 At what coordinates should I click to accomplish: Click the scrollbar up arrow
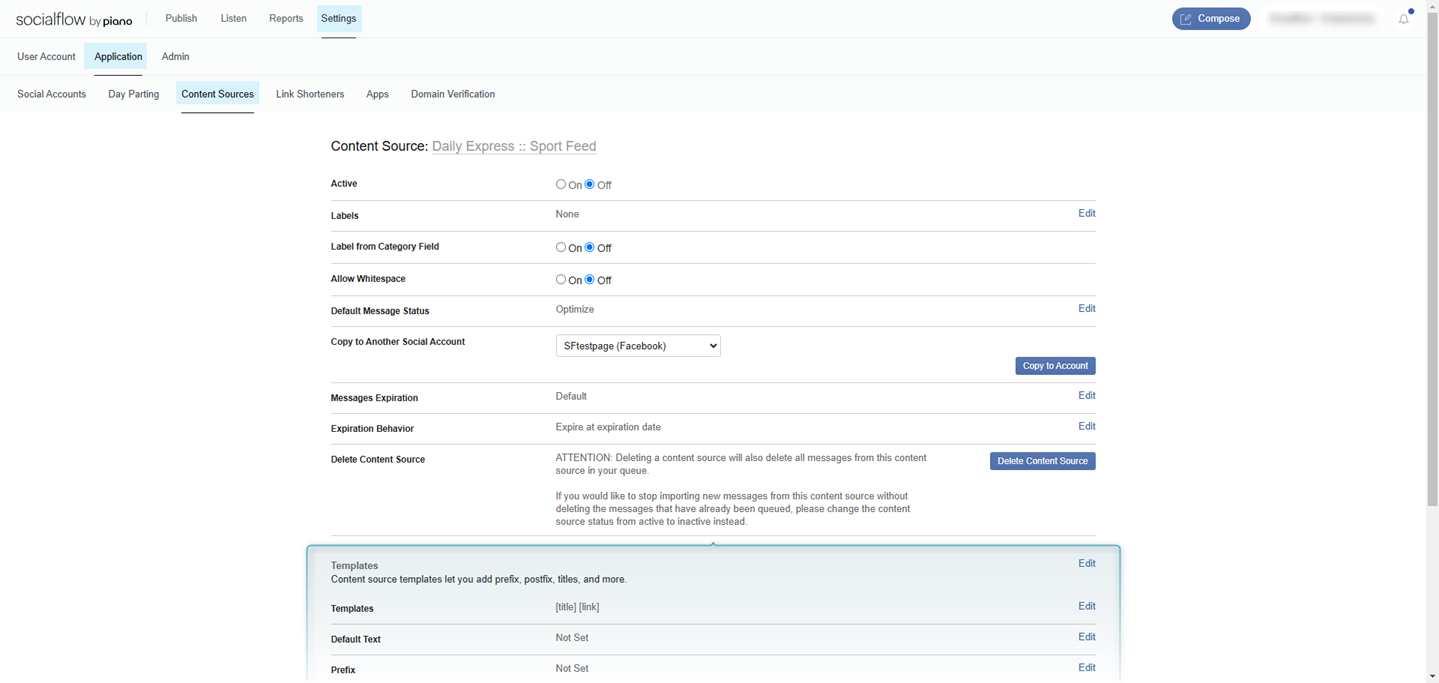pos(1432,6)
